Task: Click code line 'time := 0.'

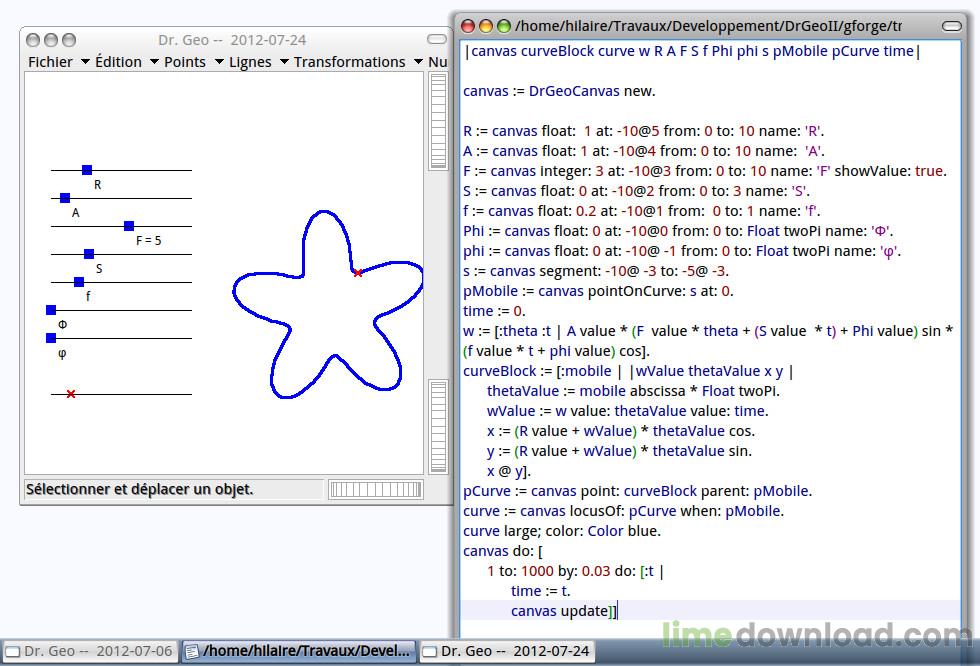Action: (x=494, y=311)
